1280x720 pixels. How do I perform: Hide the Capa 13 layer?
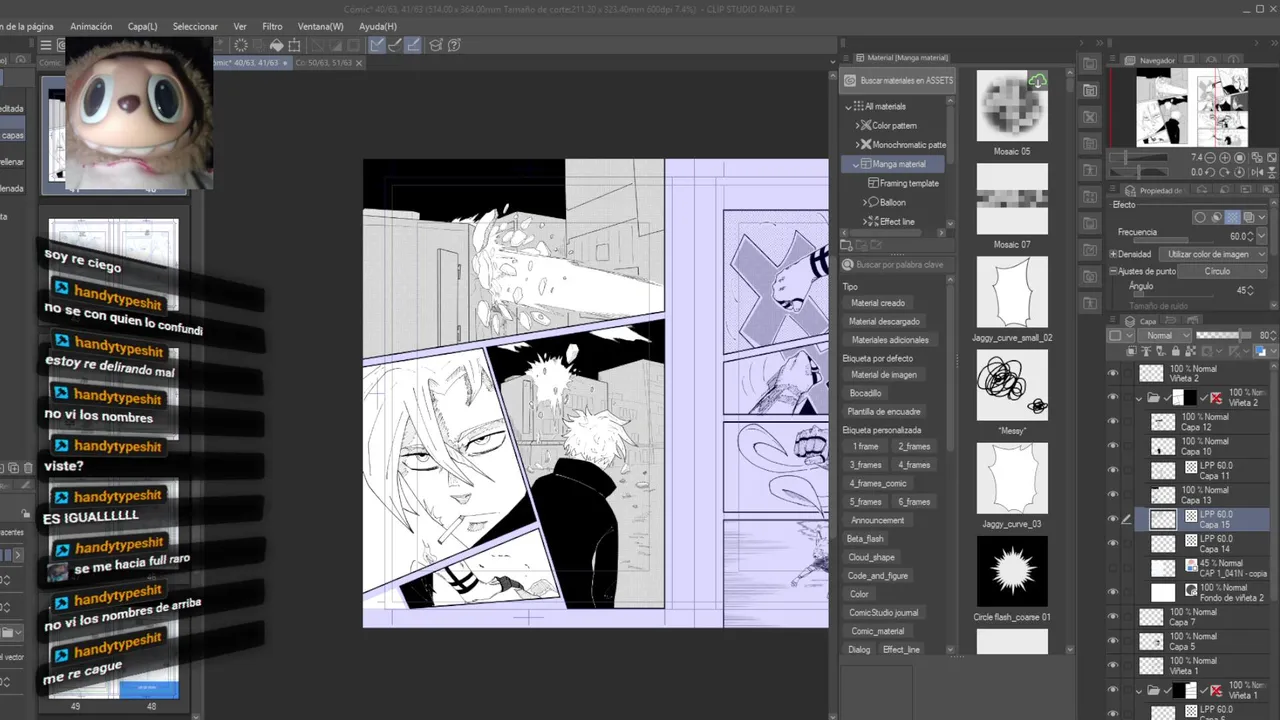pos(1113,495)
